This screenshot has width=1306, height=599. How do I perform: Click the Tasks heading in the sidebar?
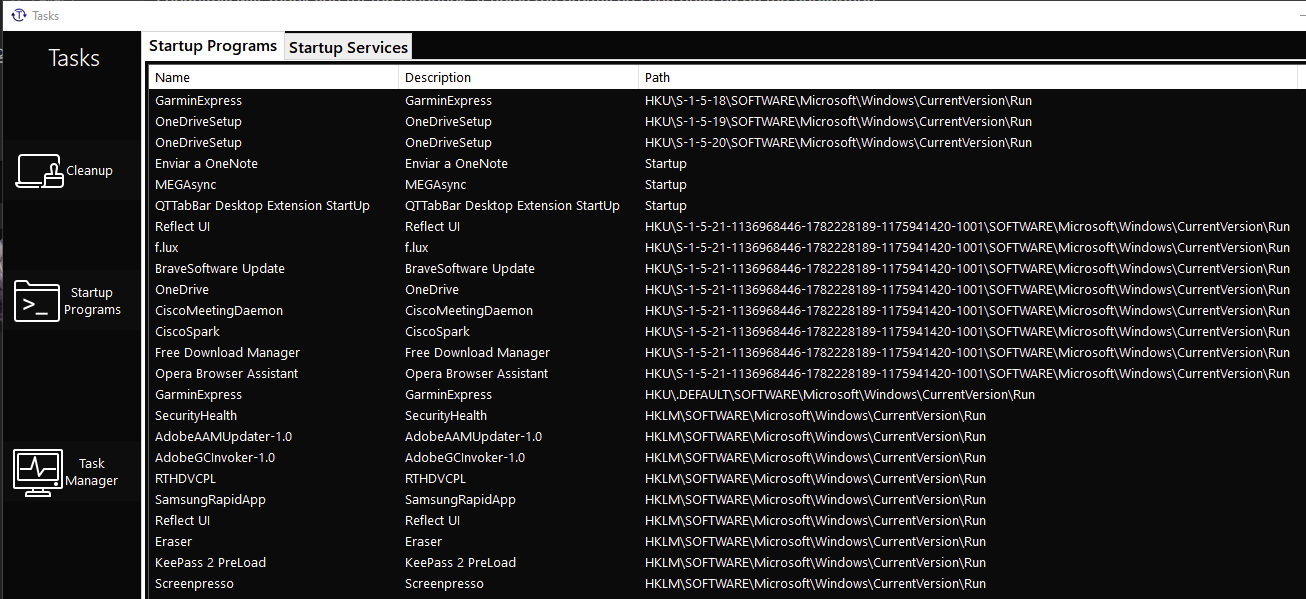74,58
